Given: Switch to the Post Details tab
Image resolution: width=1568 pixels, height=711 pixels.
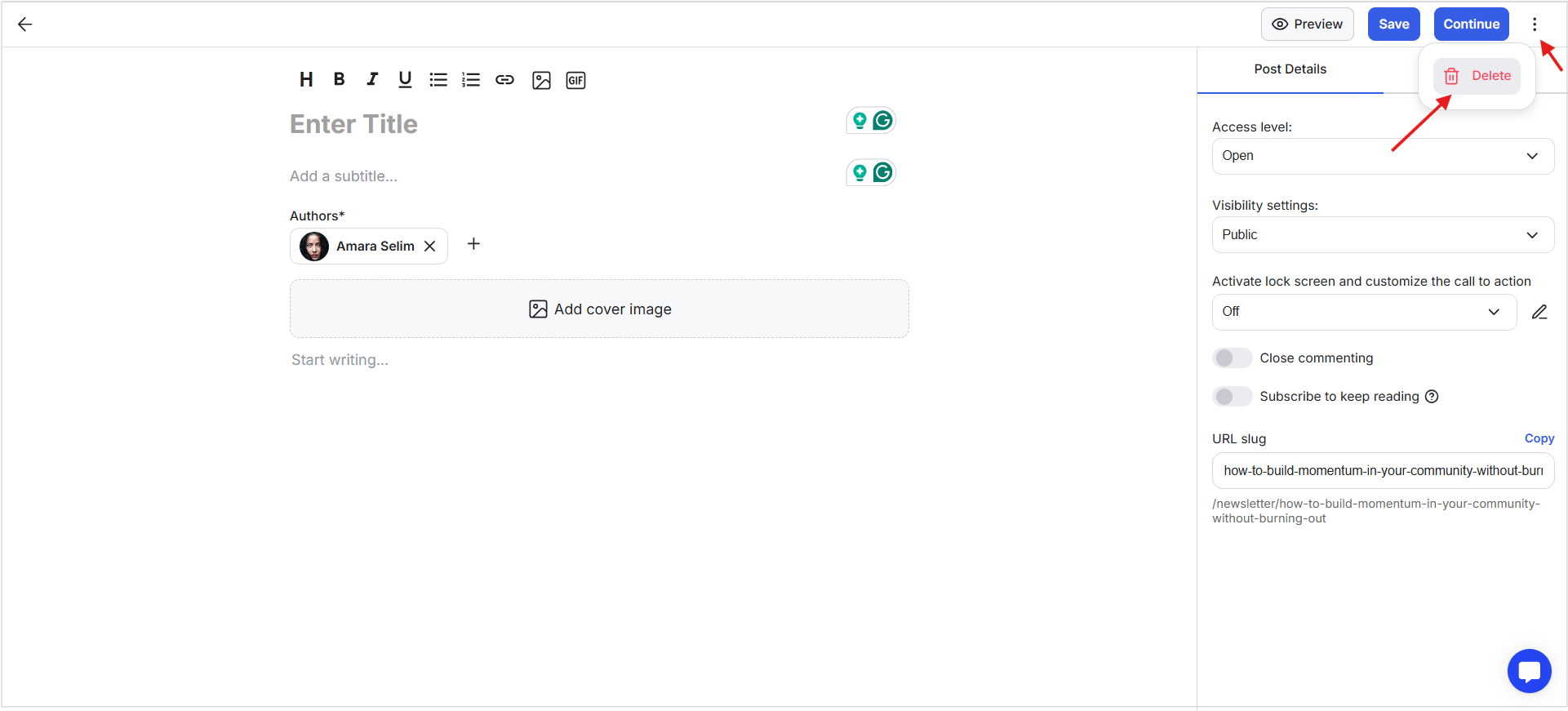Looking at the screenshot, I should pyautogui.click(x=1290, y=69).
